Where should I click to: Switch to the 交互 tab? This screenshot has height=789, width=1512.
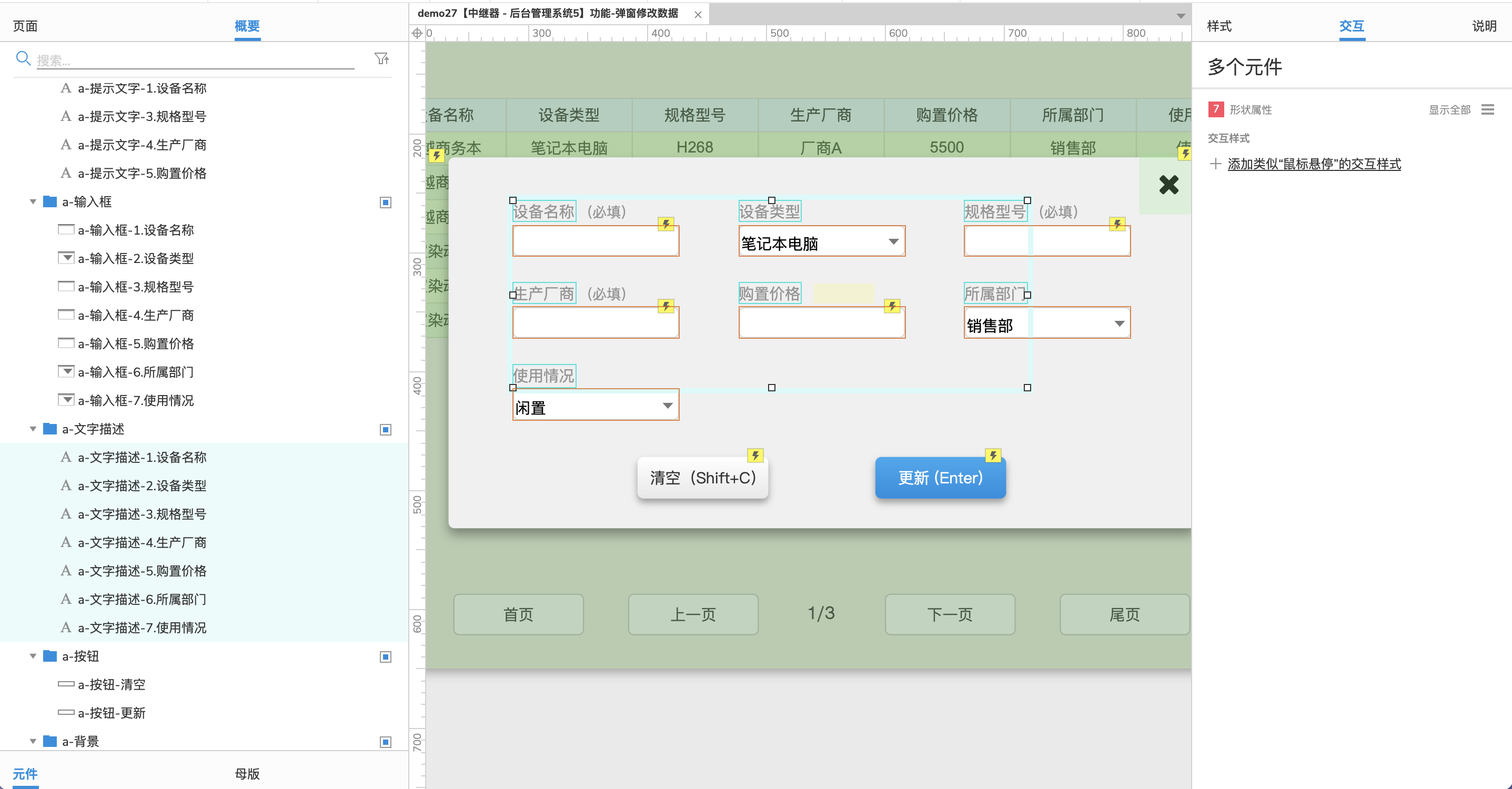[1352, 26]
